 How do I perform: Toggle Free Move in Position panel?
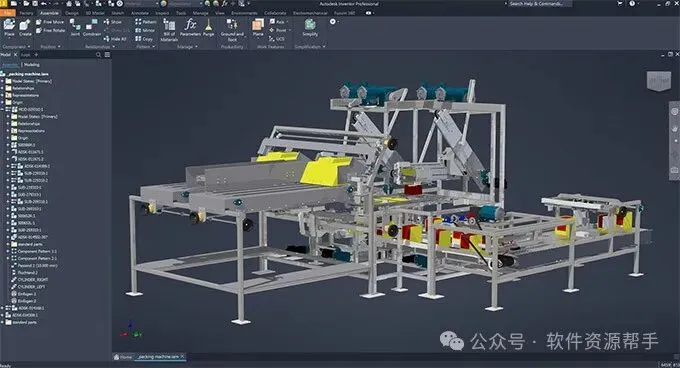click(x=50, y=22)
